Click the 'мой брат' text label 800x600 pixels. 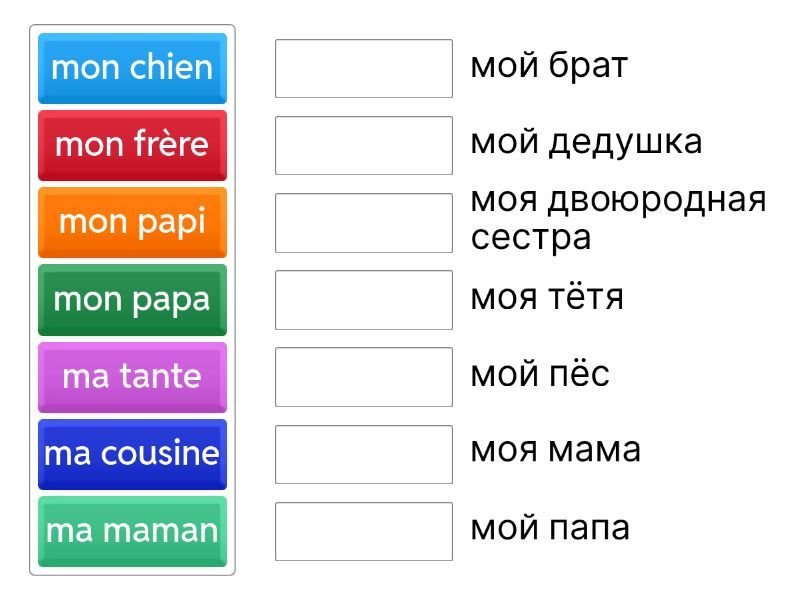point(549,66)
